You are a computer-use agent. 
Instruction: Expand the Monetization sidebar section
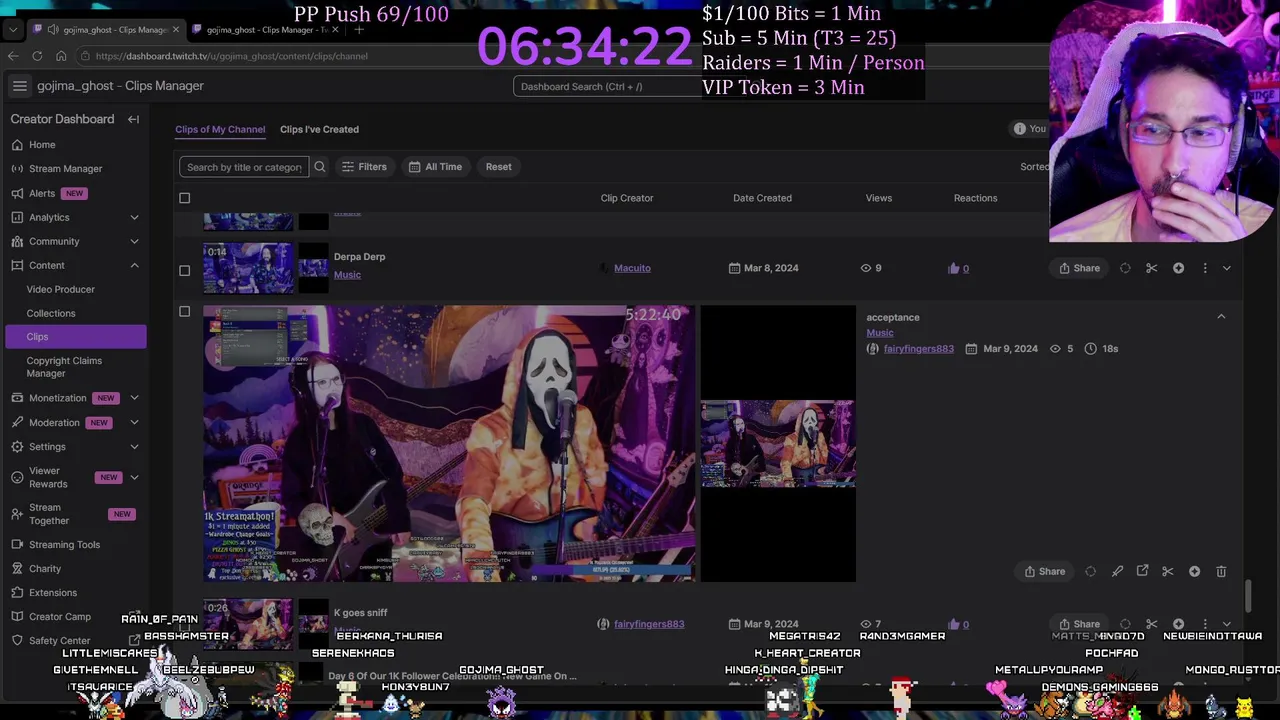coord(134,398)
